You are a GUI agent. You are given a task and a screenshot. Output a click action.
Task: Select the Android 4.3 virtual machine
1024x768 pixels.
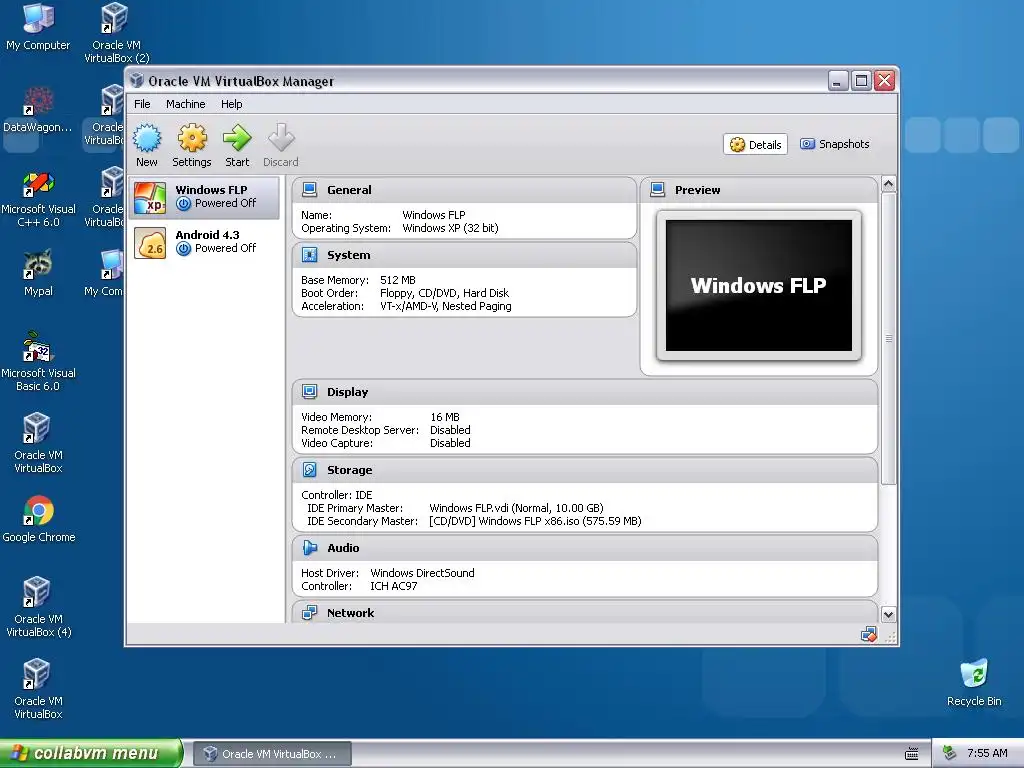[205, 242]
